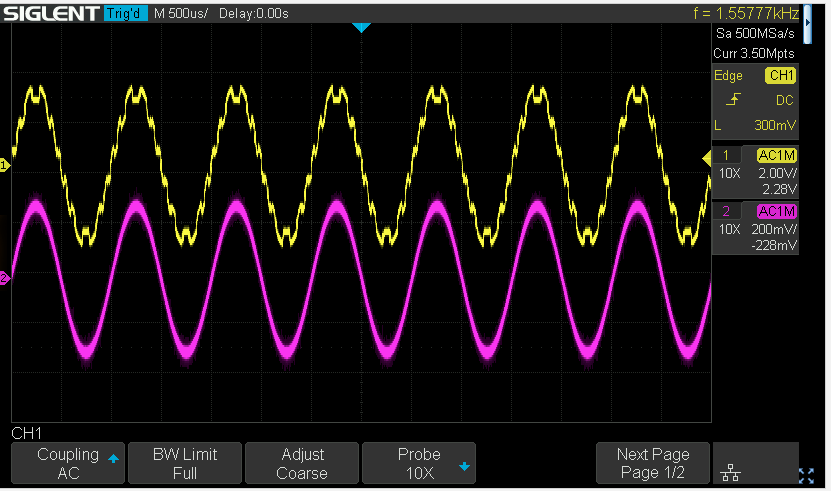Click the Trig'd status badge
Viewport: 831px width, 491px height.
point(125,13)
